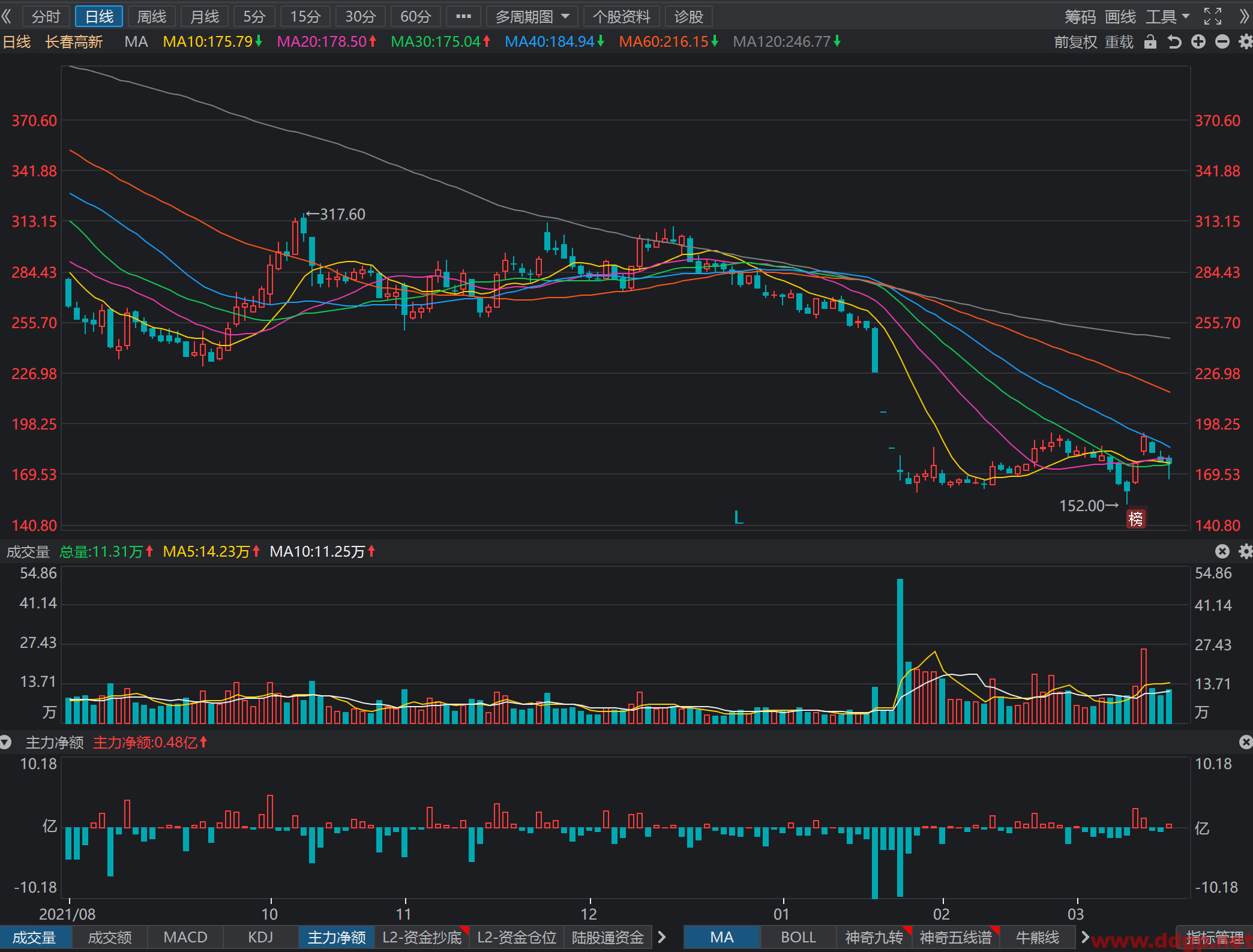Click the lock icon beside 重载

click(x=1150, y=42)
